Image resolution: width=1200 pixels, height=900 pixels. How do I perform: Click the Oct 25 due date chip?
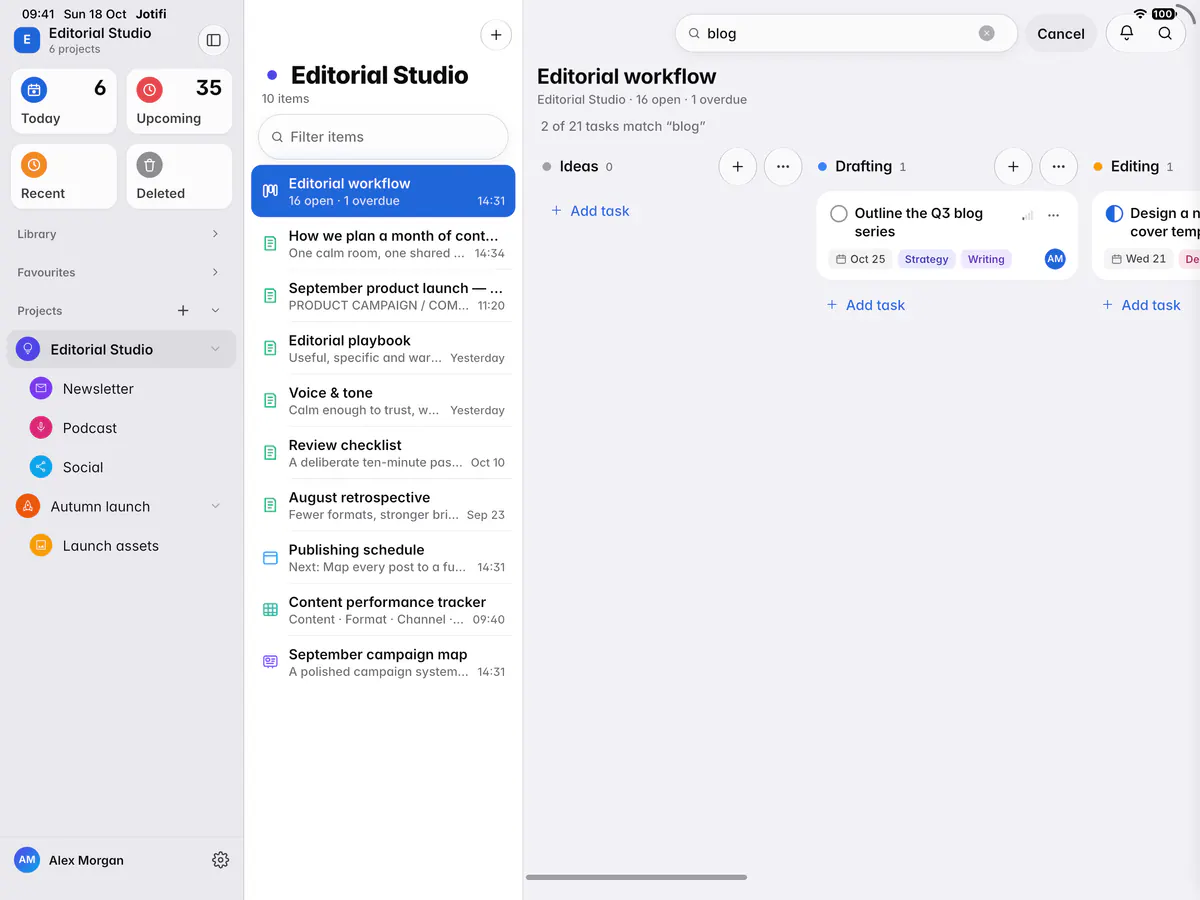pos(860,259)
